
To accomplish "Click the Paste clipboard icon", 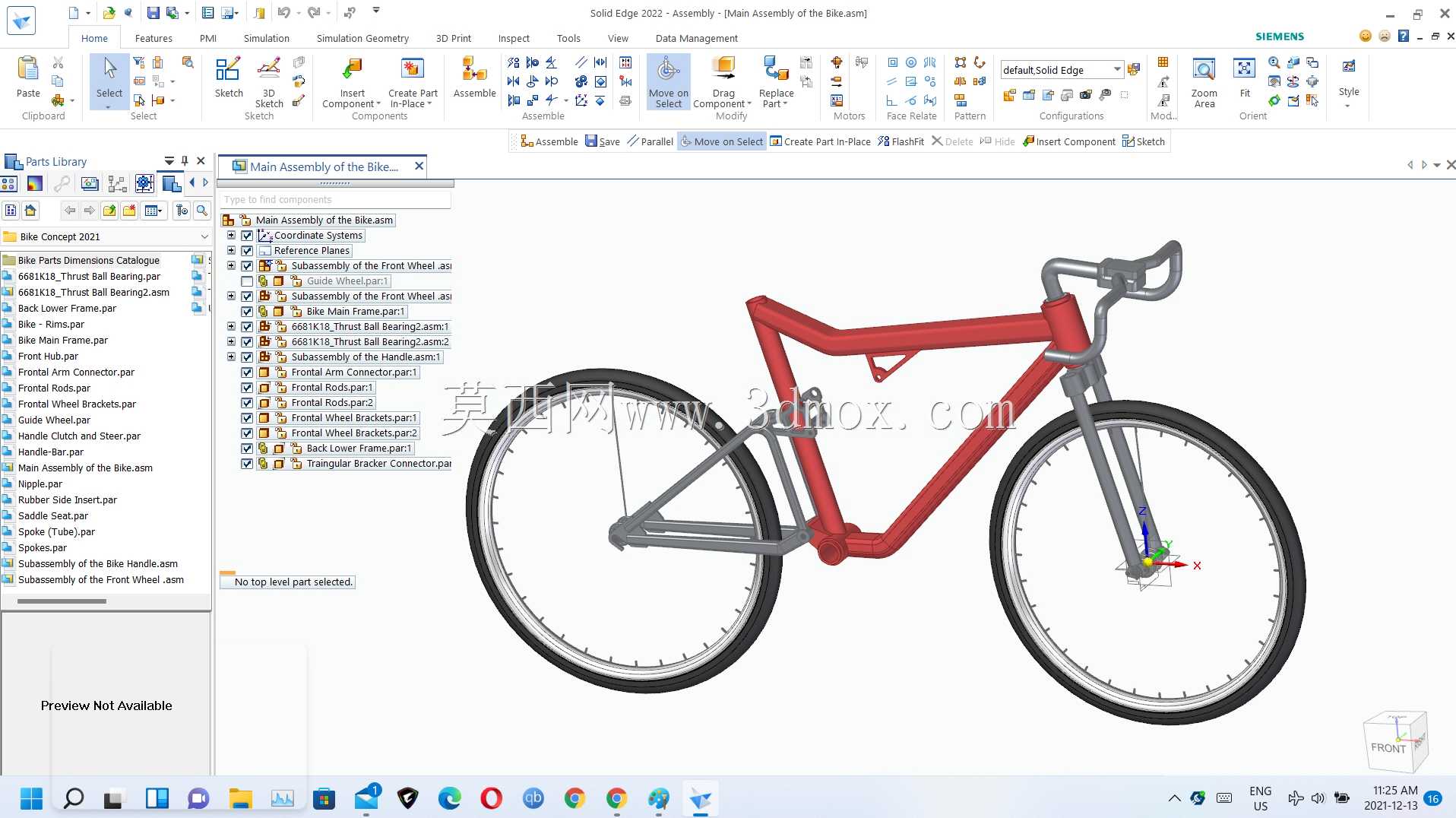I will [x=28, y=70].
